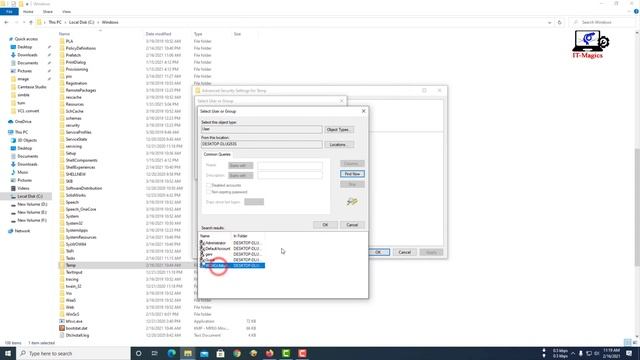Open the Name 'Starts with' dropdown
This screenshot has width=640, height=360.
click(240, 165)
